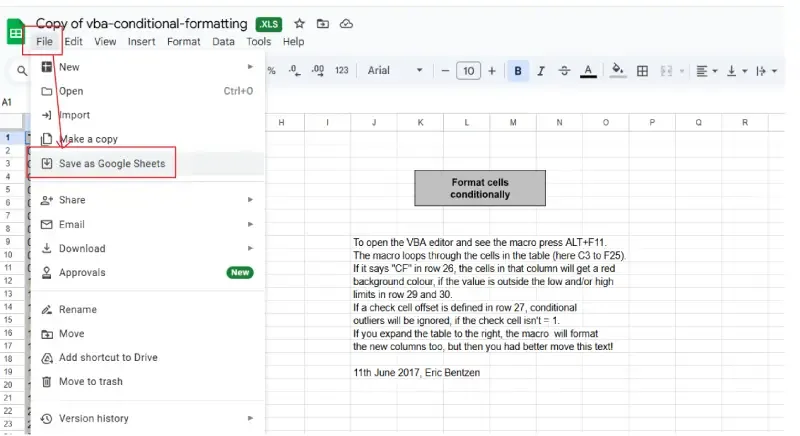Toggle bold formatting
Image resolution: width=800 pixels, height=436 pixels.
518,71
